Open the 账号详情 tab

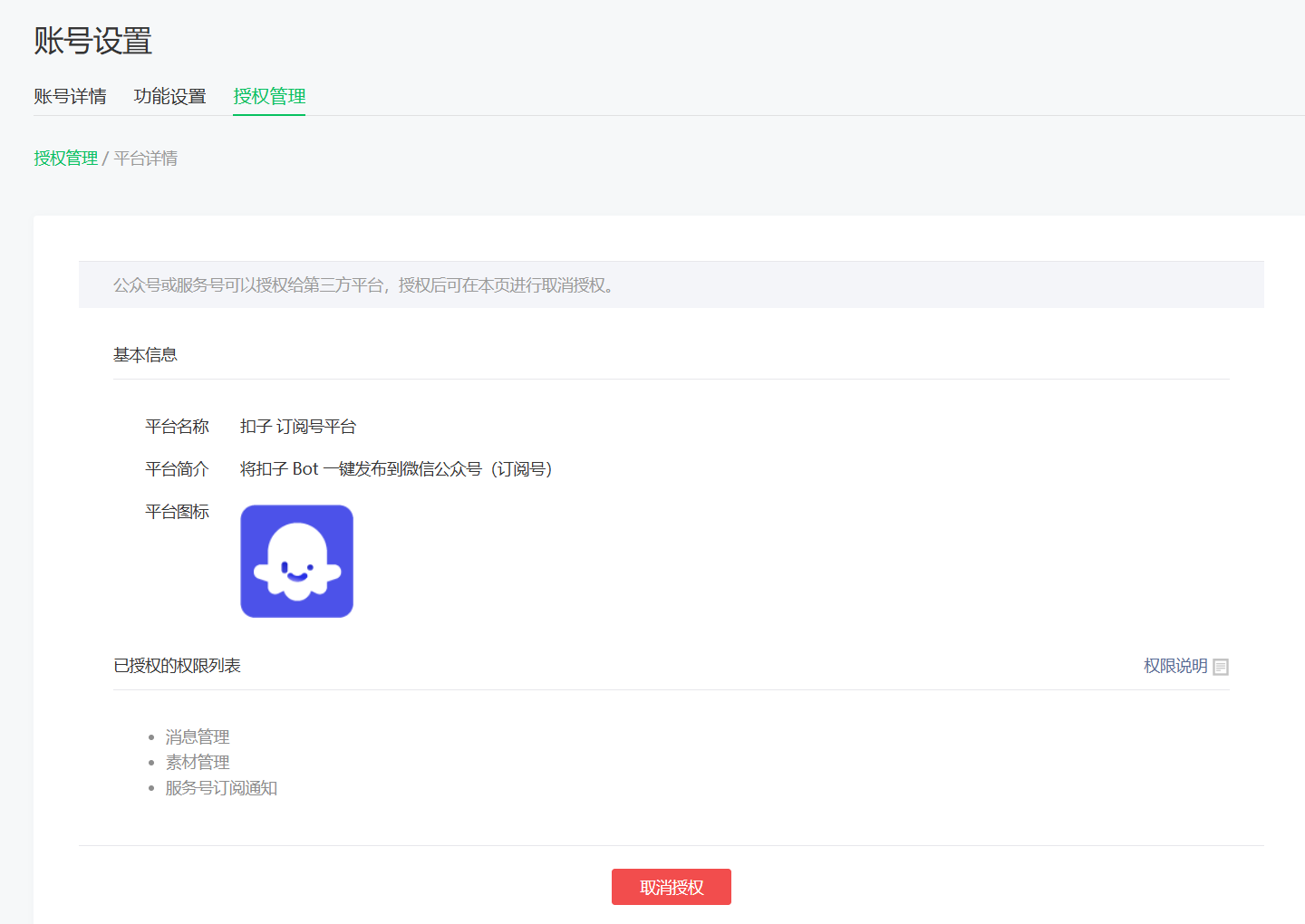[70, 96]
